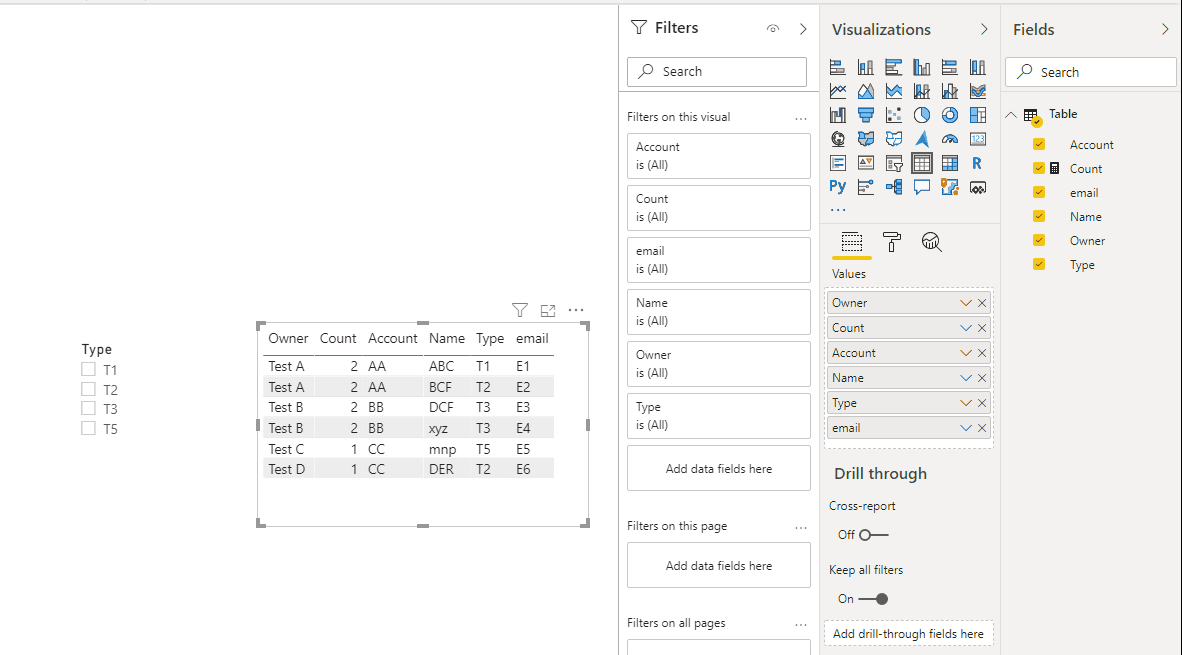The image size is (1182, 655).
Task: Select the stacked column chart visualization
Action: coord(865,67)
